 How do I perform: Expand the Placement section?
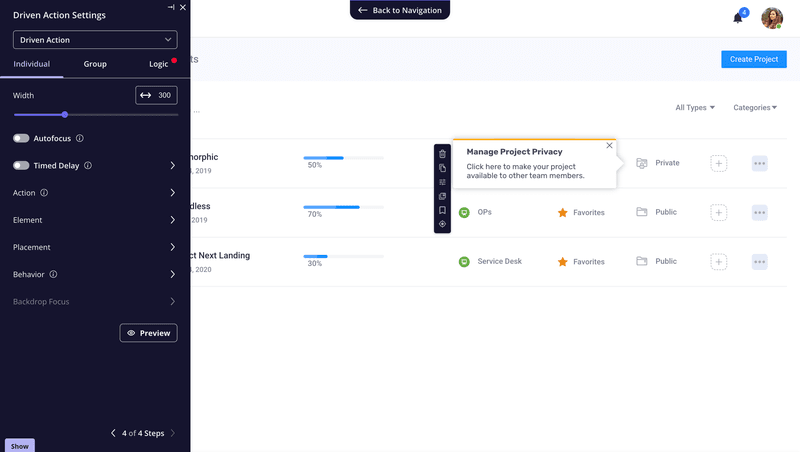[x=95, y=247]
